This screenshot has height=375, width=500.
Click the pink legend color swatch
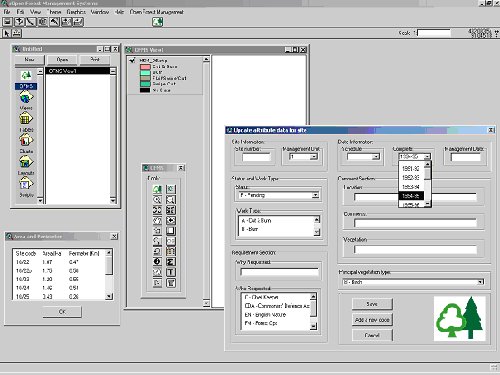(145, 67)
